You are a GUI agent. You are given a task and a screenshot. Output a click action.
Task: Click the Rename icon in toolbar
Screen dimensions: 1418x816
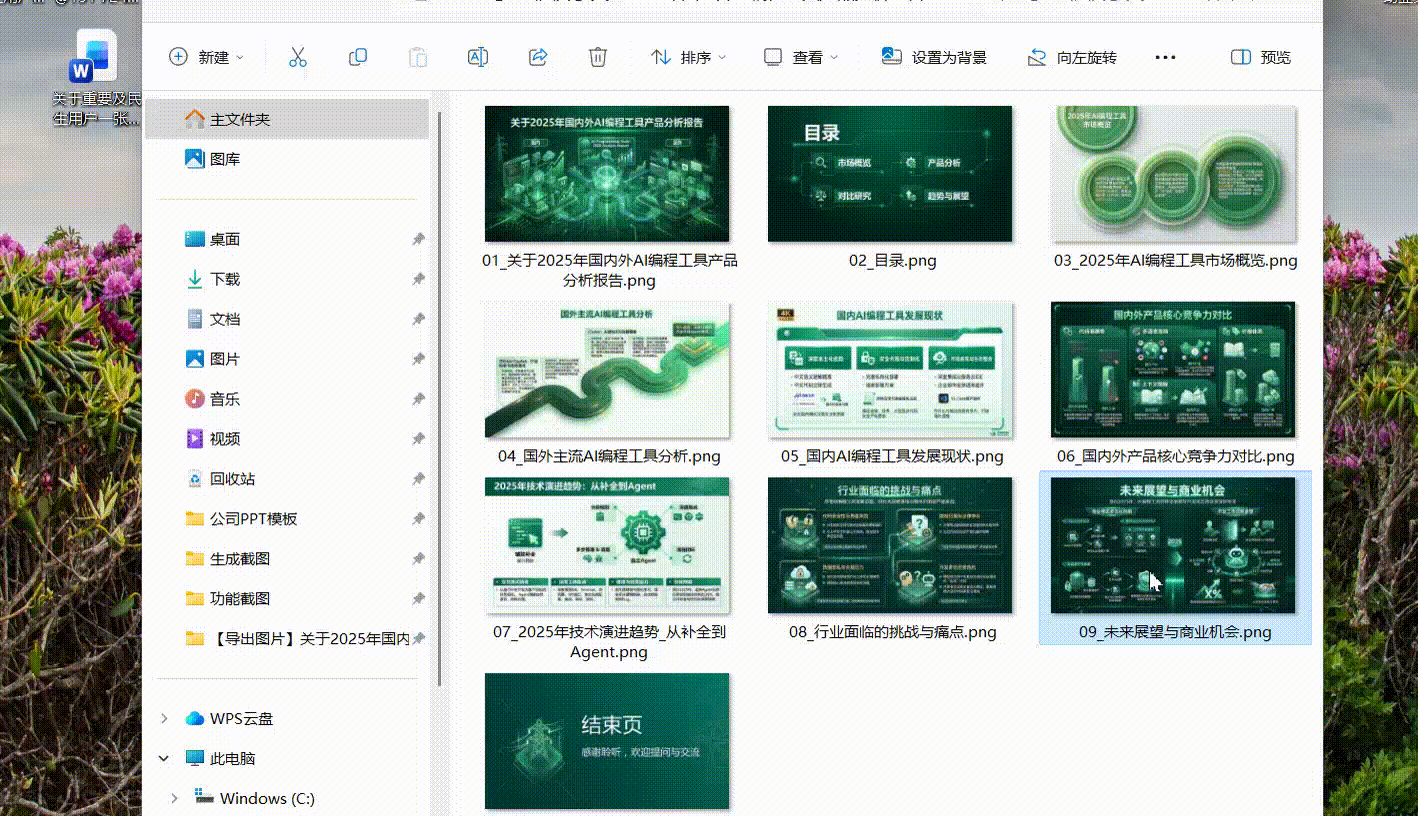[478, 57]
